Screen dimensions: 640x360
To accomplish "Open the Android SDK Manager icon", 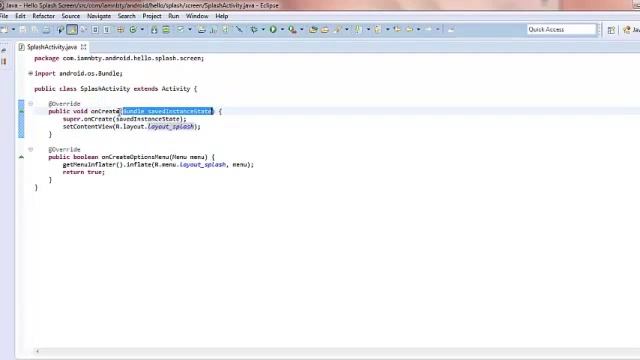I will click(154, 29).
